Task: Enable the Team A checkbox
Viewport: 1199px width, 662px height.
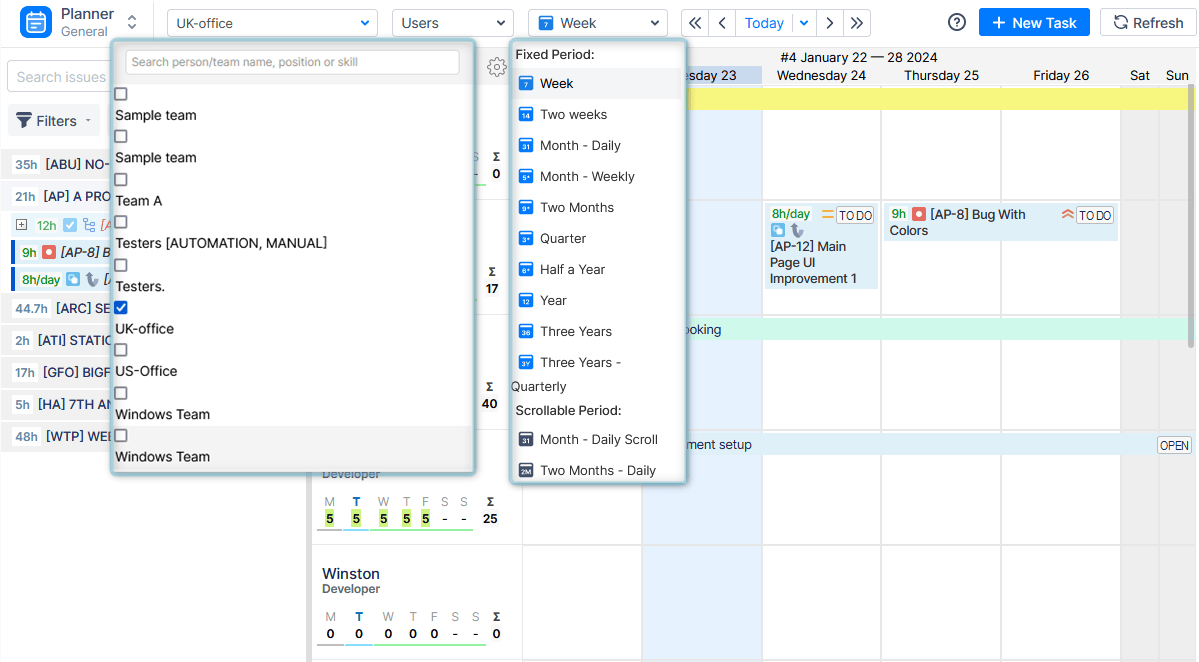Action: click(121, 177)
